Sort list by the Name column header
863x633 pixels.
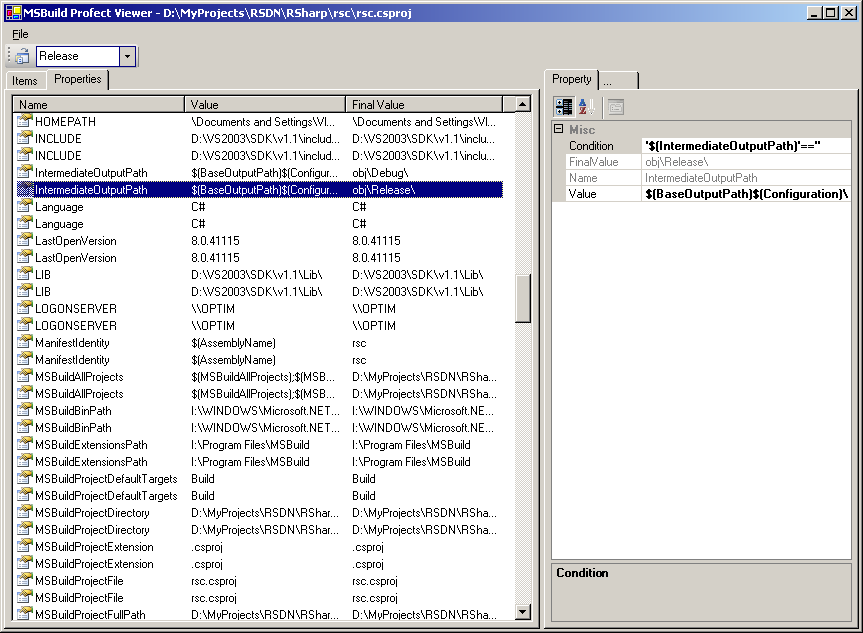(x=98, y=104)
